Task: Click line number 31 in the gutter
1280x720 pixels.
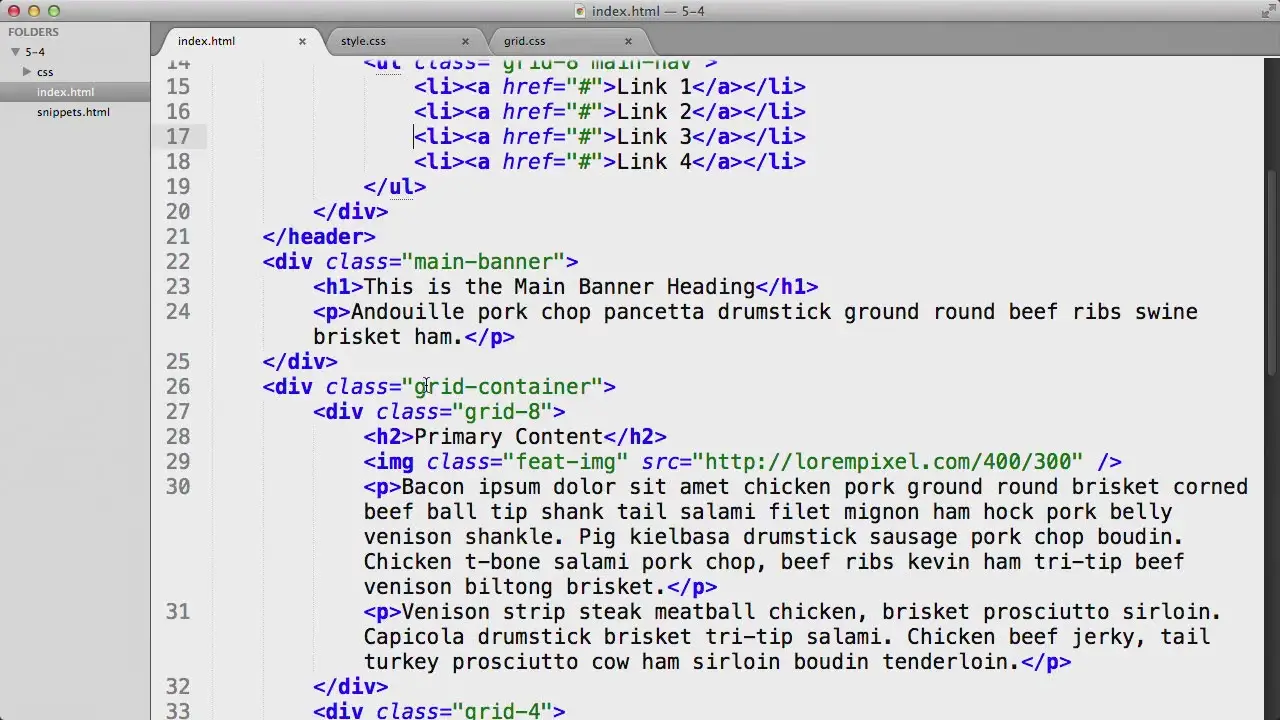Action: click(178, 612)
